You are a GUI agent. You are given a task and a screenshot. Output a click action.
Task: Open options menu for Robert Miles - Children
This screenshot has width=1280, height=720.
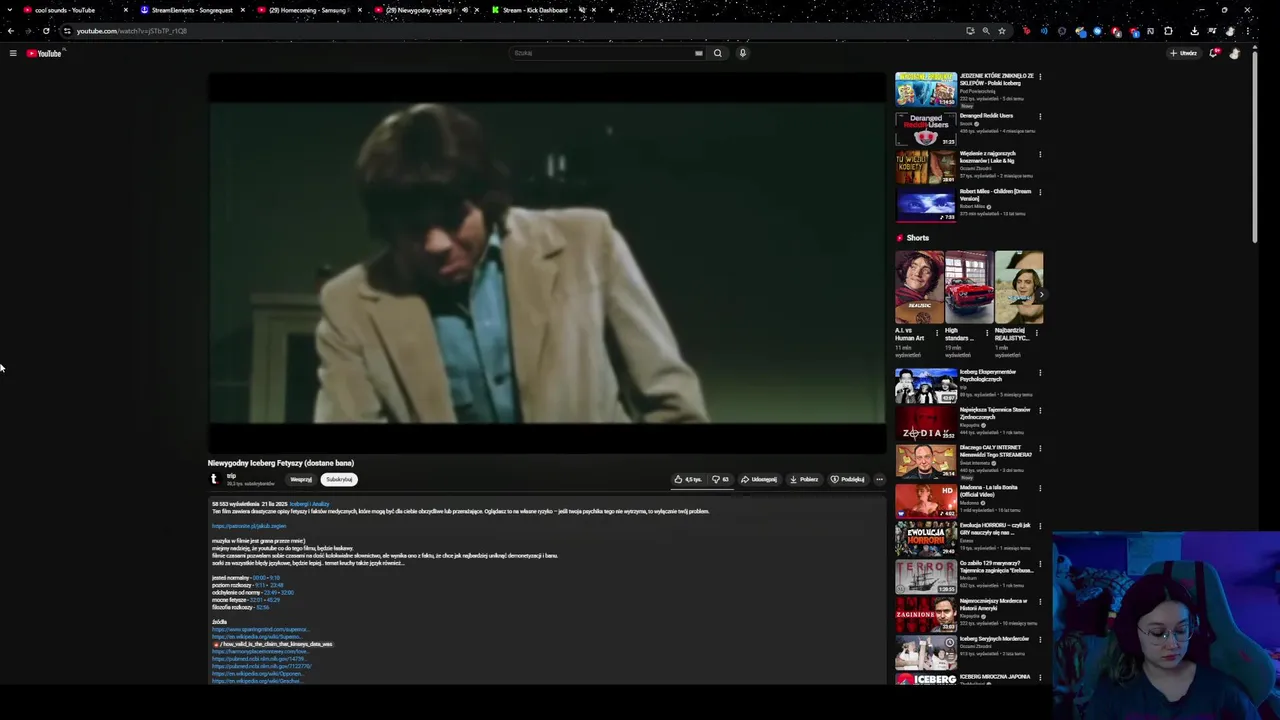(1040, 192)
